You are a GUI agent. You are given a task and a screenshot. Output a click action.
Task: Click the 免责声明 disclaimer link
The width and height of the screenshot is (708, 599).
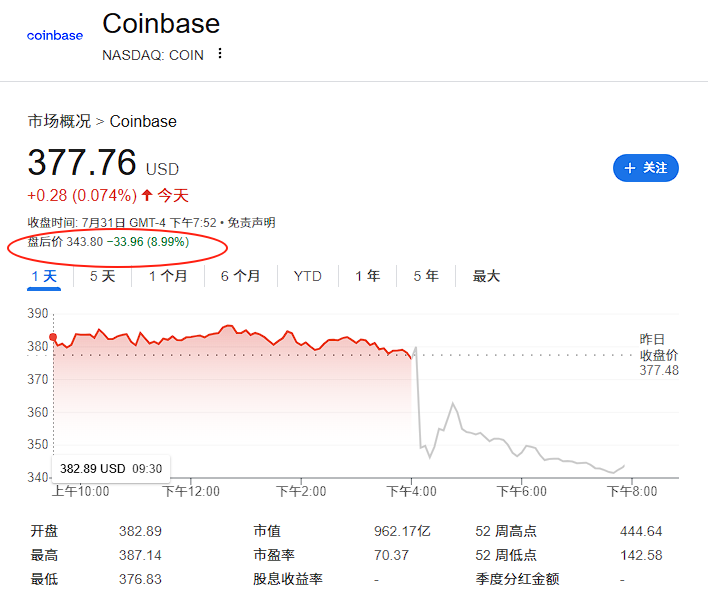pos(250,223)
